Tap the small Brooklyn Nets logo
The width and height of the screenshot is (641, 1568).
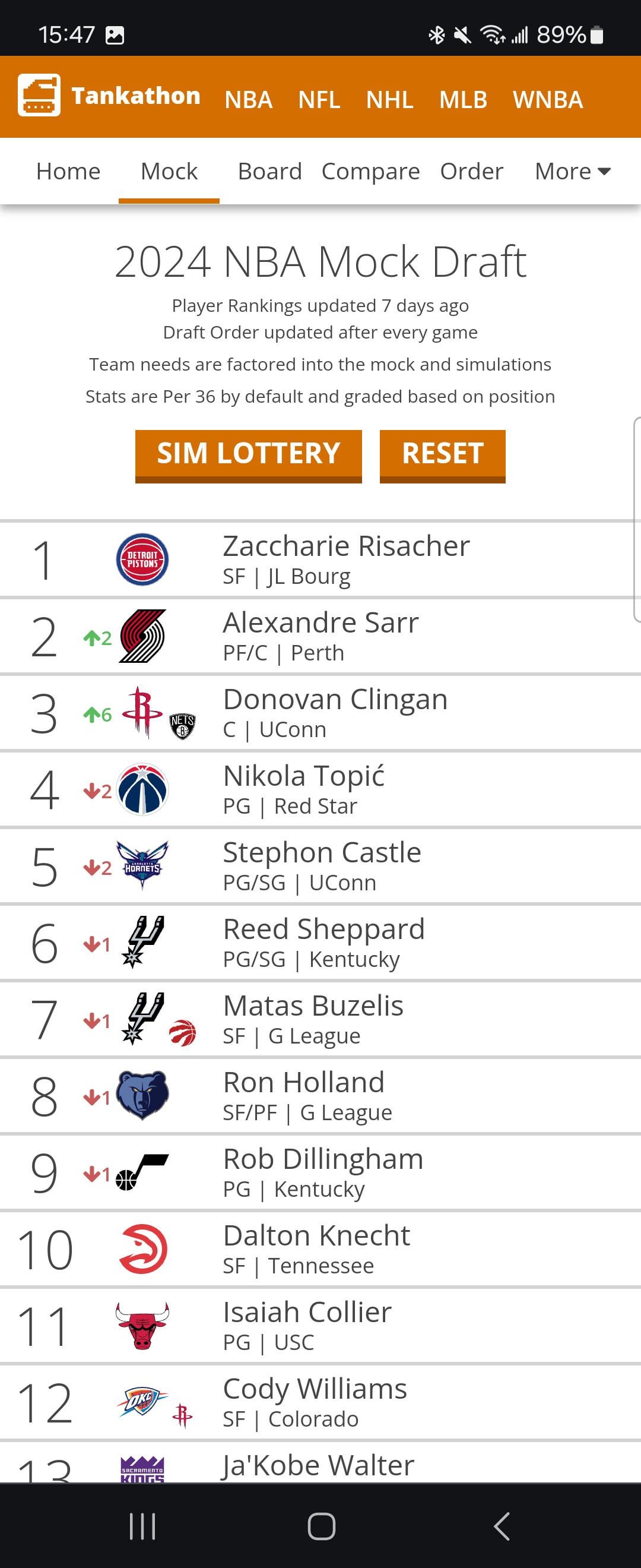[182, 726]
